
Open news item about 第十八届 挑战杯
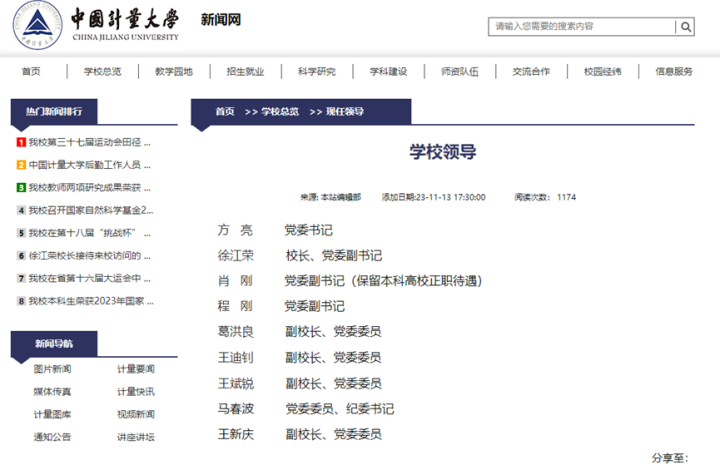(x=90, y=233)
